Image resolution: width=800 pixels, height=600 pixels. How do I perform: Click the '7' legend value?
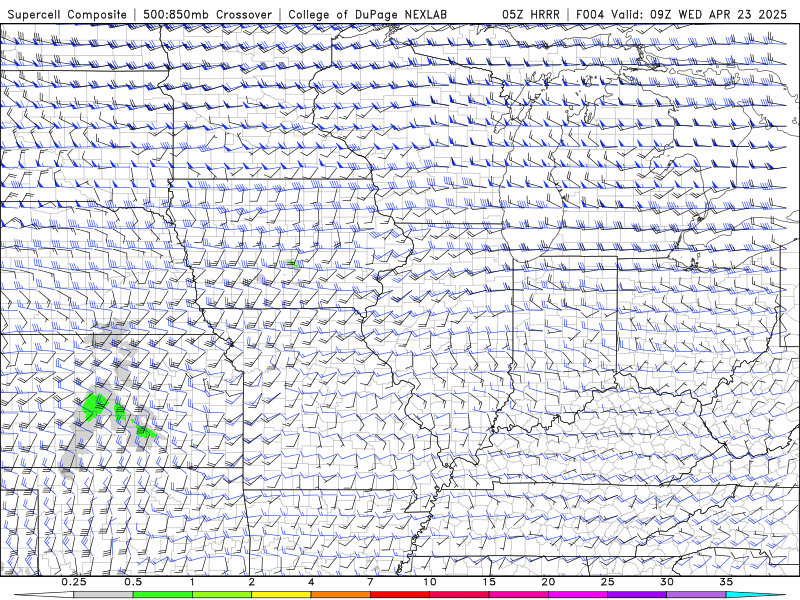(x=370, y=582)
